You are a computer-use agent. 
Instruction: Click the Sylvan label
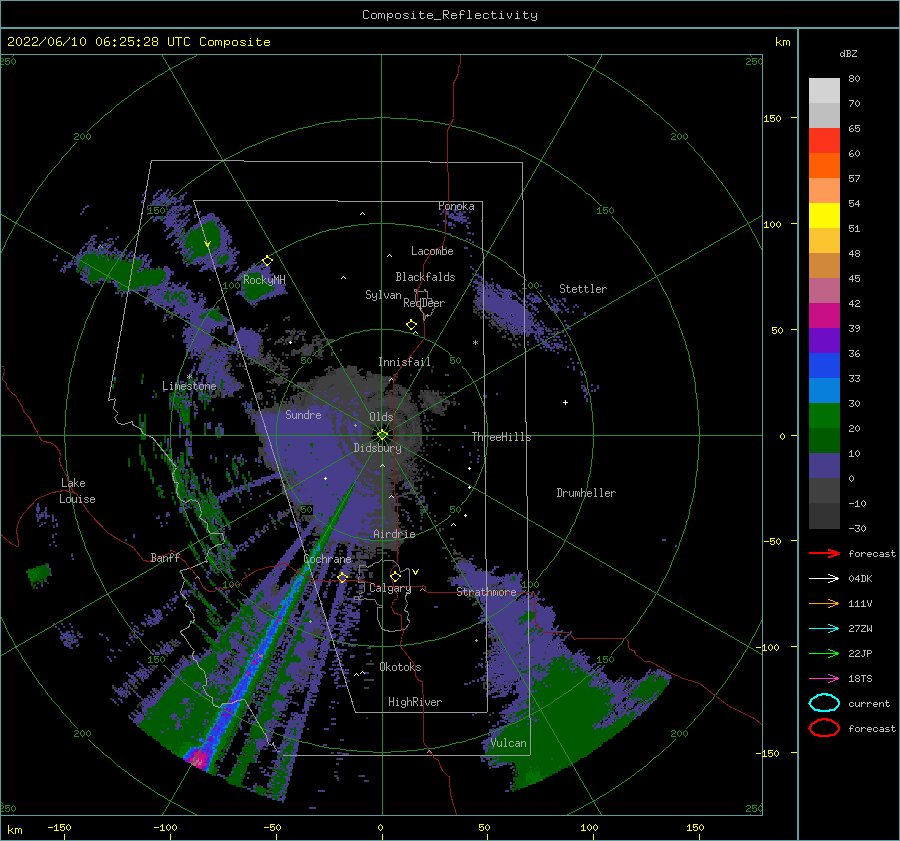[383, 295]
